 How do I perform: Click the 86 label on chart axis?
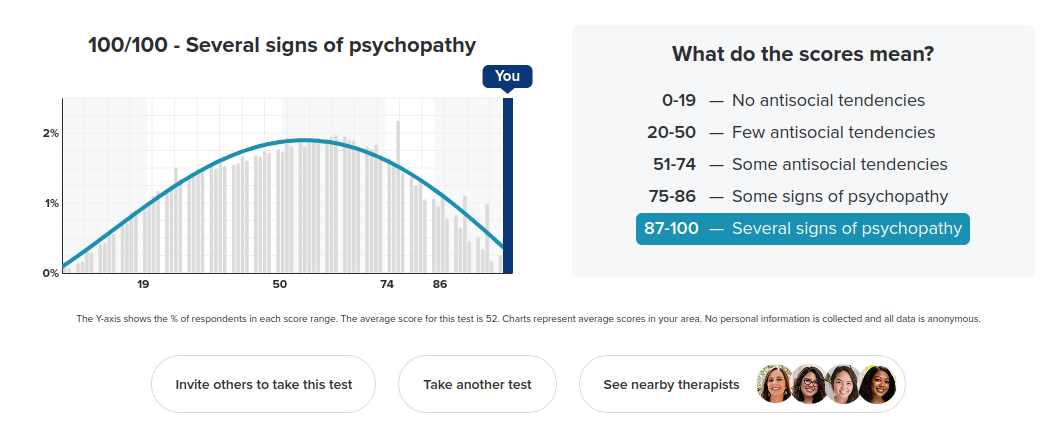(440, 285)
